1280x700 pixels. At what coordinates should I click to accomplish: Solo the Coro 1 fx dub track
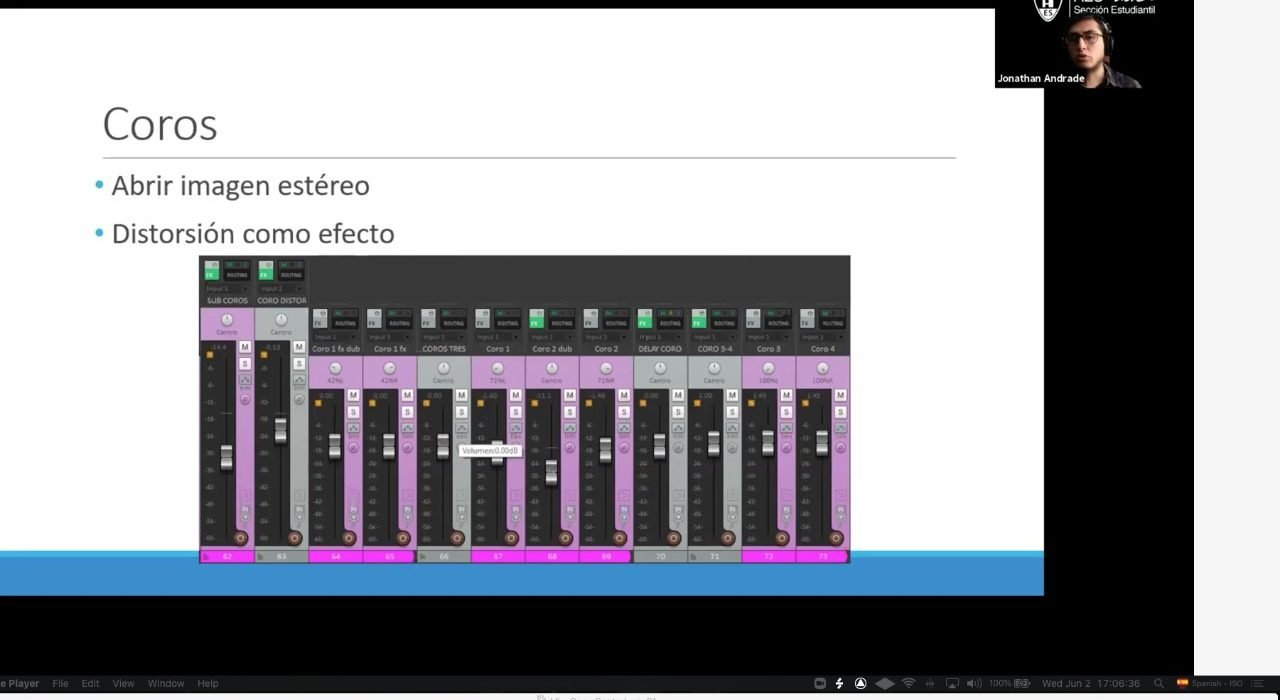pos(353,412)
